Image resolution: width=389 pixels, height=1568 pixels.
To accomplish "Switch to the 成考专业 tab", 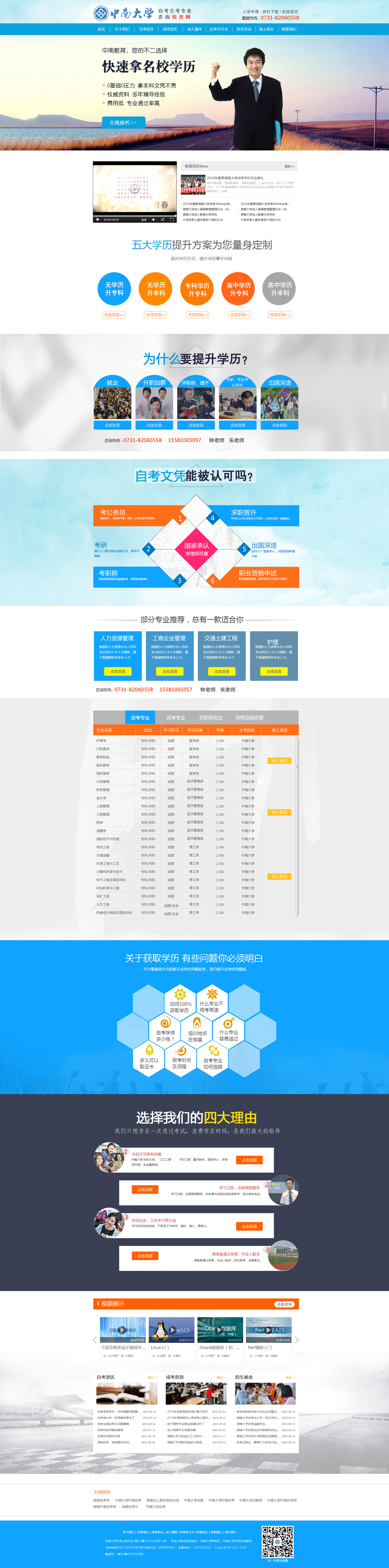I will pos(176,718).
